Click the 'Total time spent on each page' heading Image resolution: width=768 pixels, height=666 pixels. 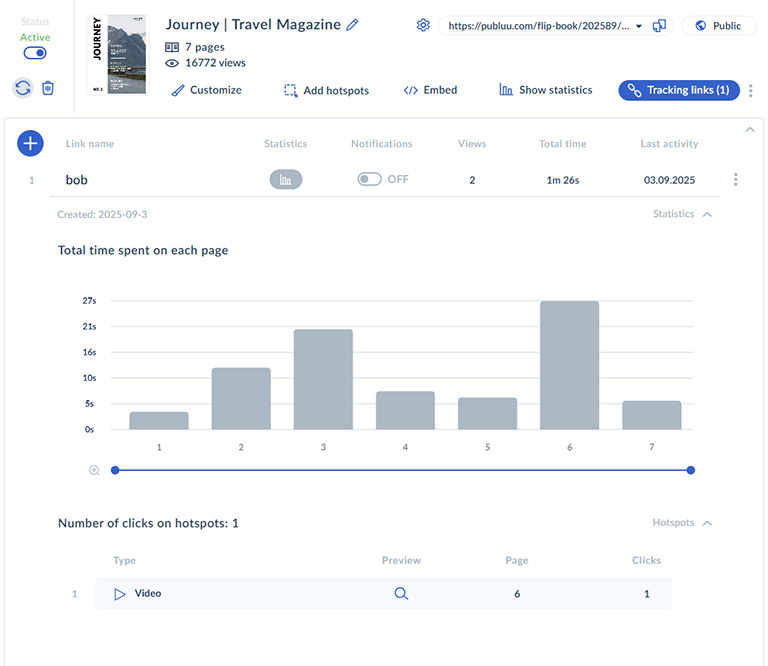(143, 251)
